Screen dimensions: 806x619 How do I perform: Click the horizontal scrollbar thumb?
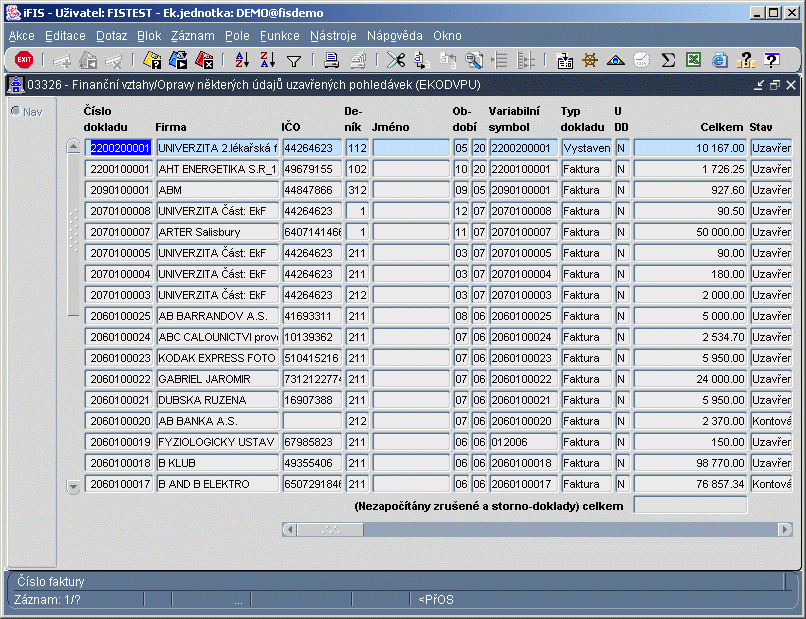[x=330, y=530]
